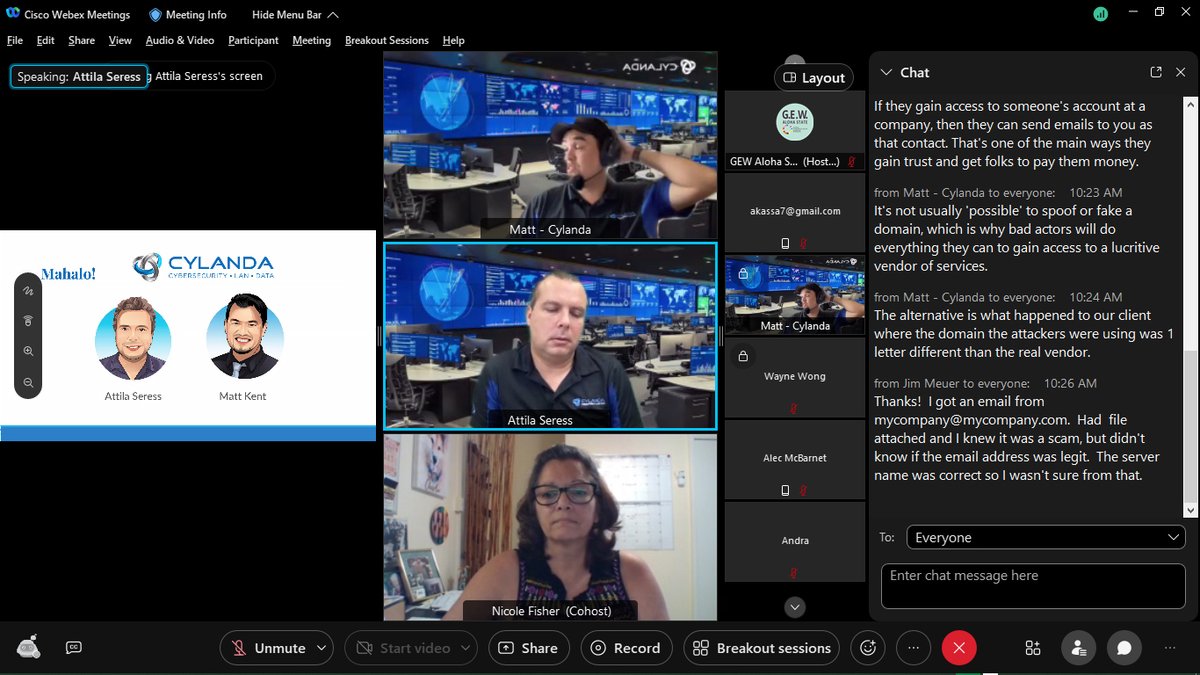Click the green connection status icon
Screen dimensions: 1200x675
[x=1100, y=15]
